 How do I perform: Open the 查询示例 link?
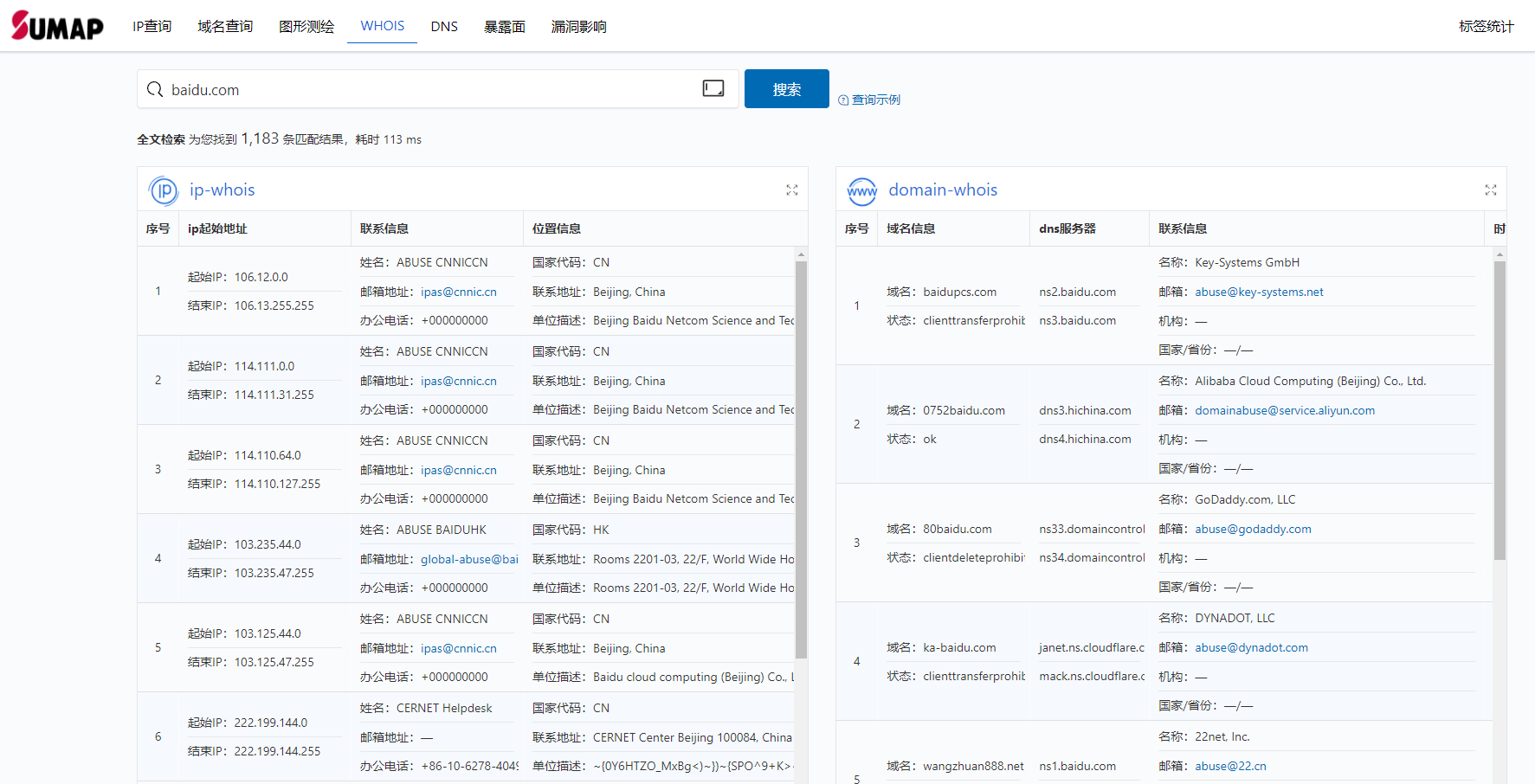(x=876, y=100)
